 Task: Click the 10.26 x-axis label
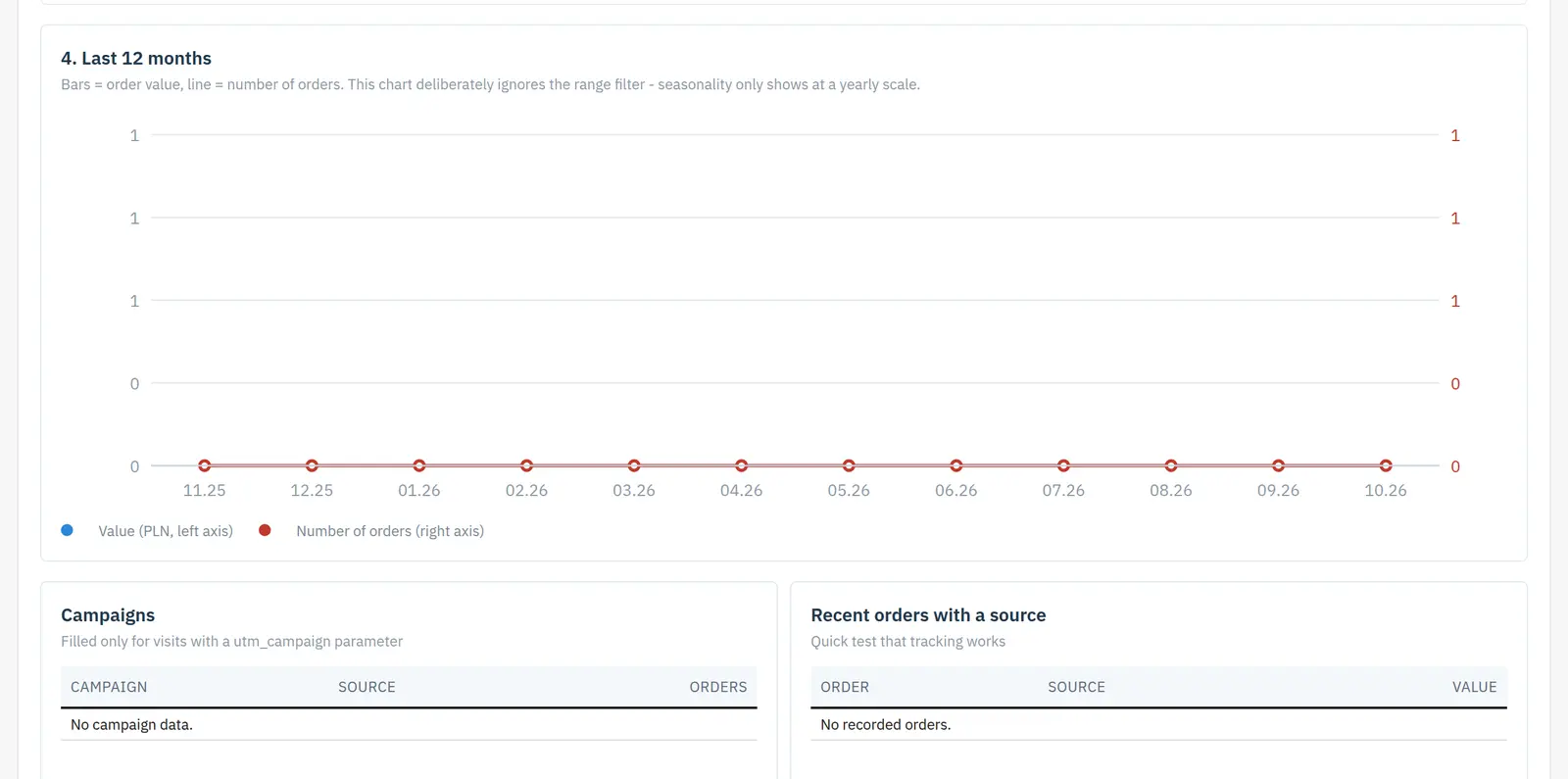point(1386,491)
